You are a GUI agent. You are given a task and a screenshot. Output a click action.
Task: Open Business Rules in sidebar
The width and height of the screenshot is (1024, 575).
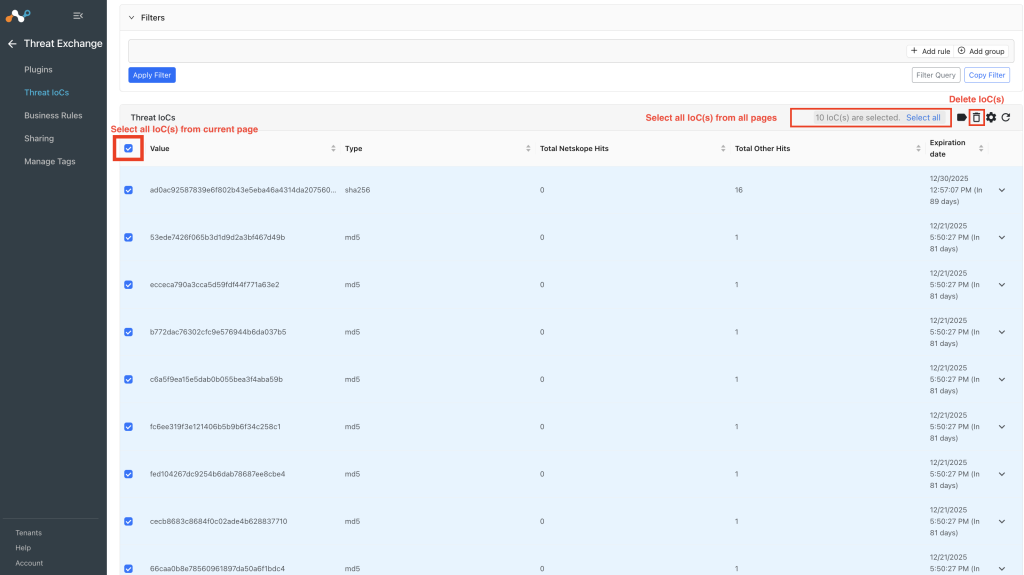point(53,116)
